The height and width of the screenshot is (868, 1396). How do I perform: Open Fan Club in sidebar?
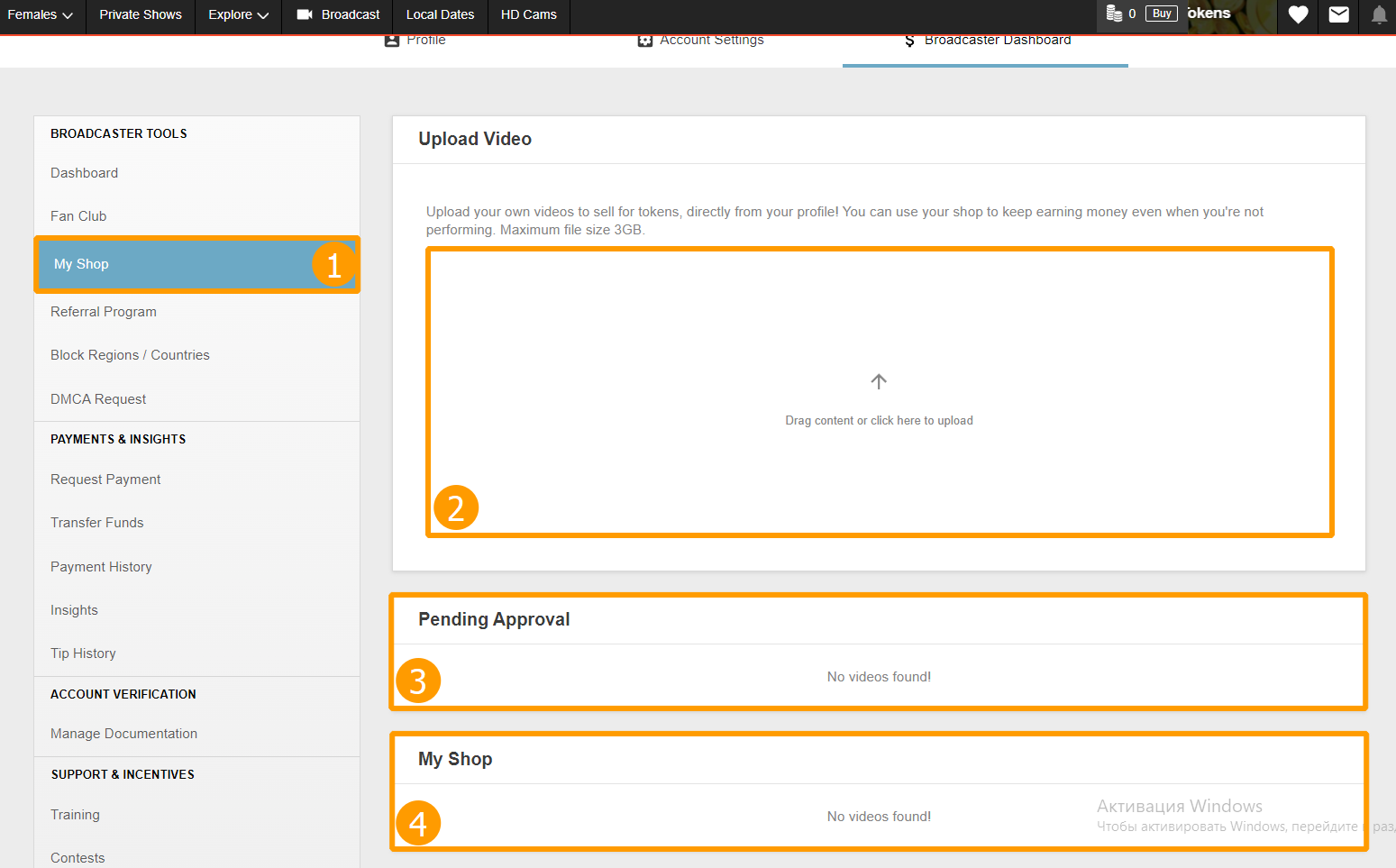78,216
